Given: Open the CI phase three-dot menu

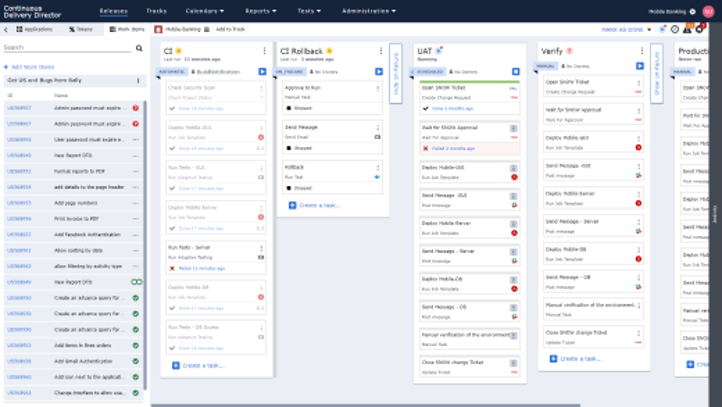Looking at the screenshot, I should point(265,51).
